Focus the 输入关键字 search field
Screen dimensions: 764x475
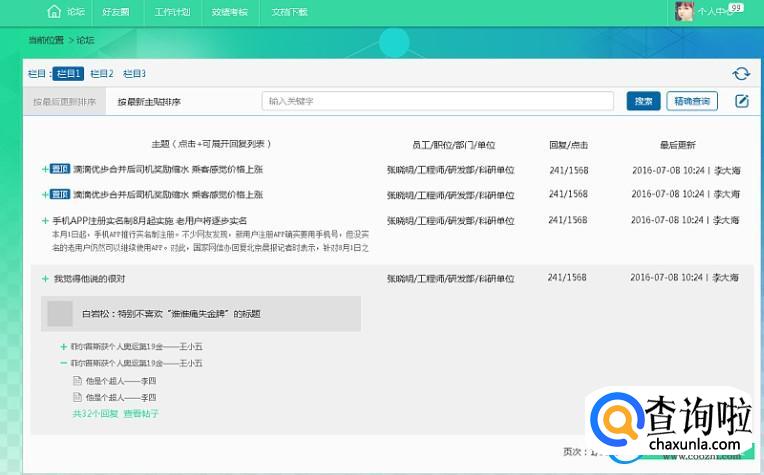click(x=438, y=101)
